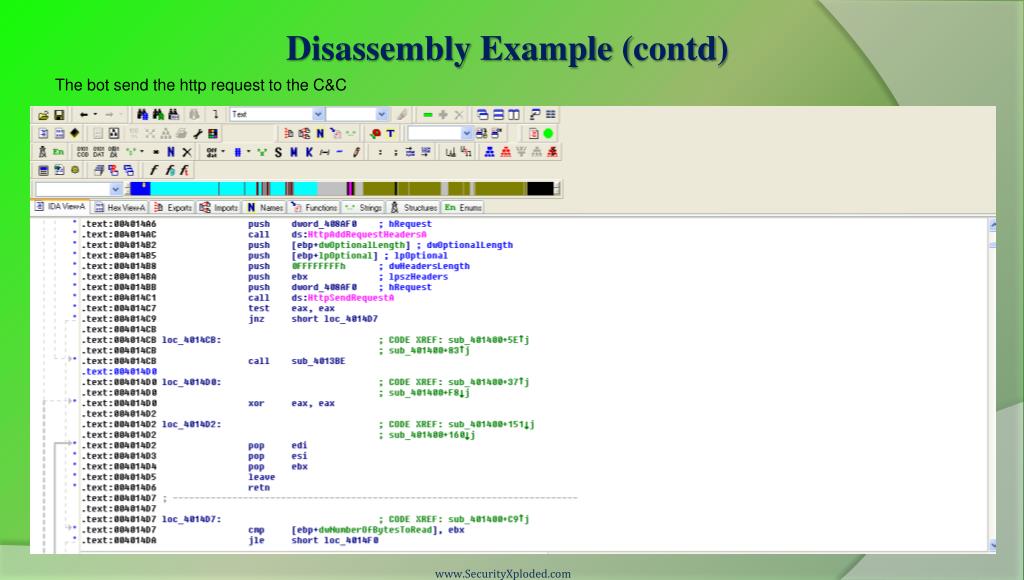Viewport: 1024px width, 580px height.
Task: Click the green En enums toolbar icon
Action: pos(58,152)
